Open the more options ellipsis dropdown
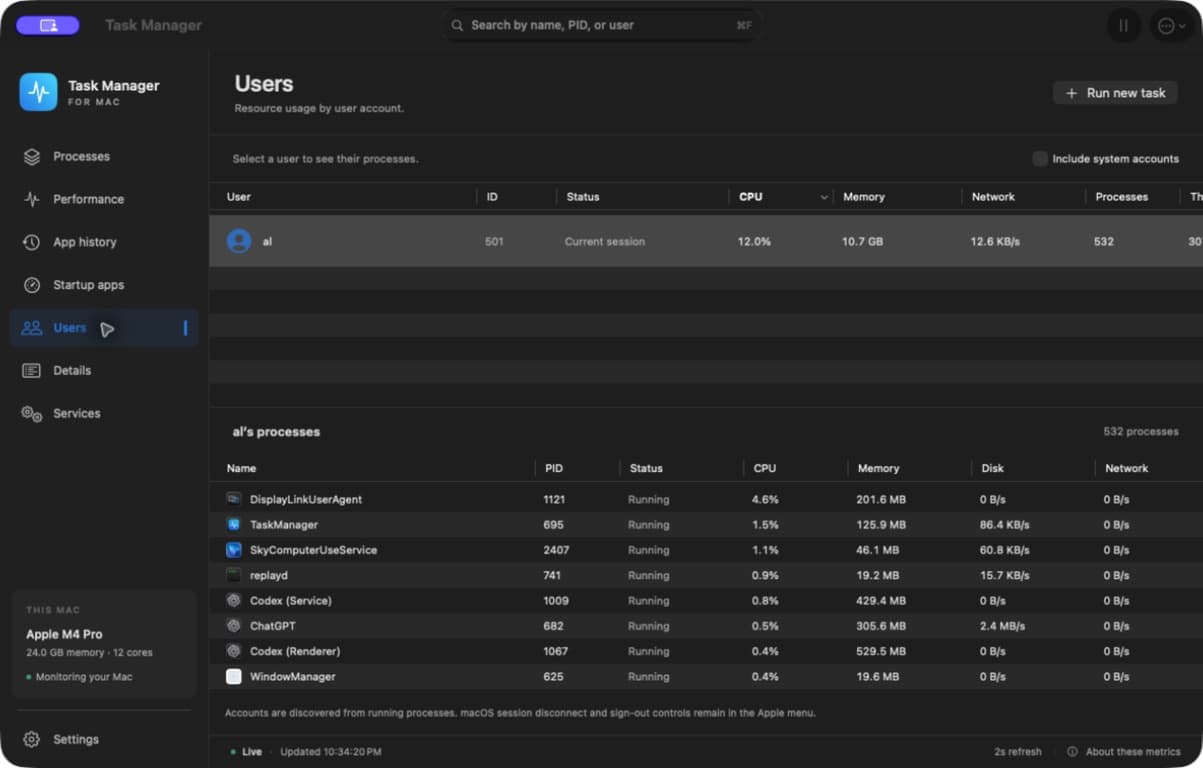The height and width of the screenshot is (768, 1203). pyautogui.click(x=1170, y=26)
